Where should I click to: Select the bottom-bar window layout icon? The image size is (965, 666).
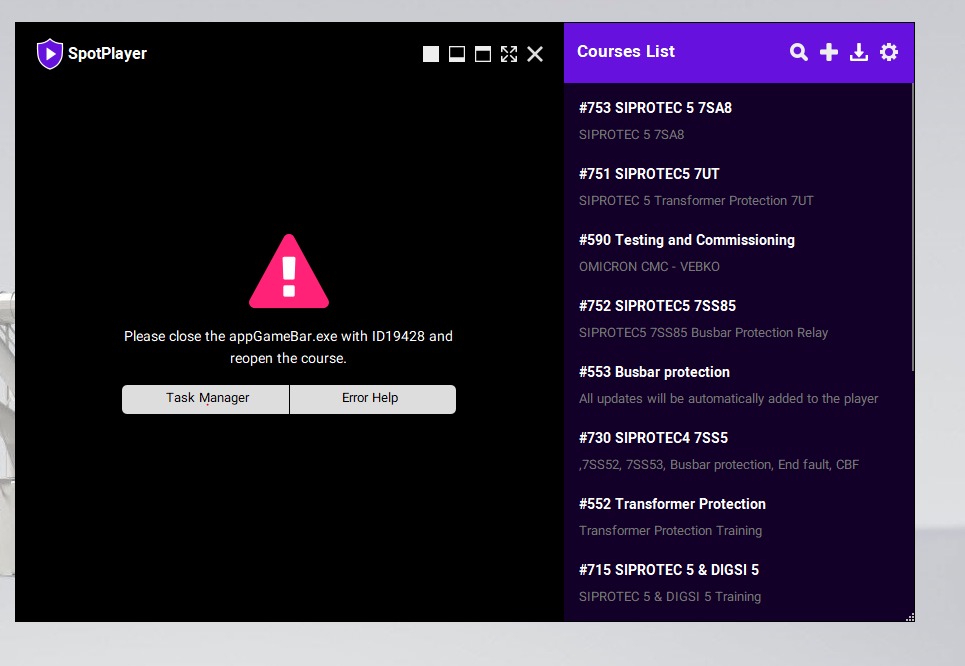click(457, 54)
